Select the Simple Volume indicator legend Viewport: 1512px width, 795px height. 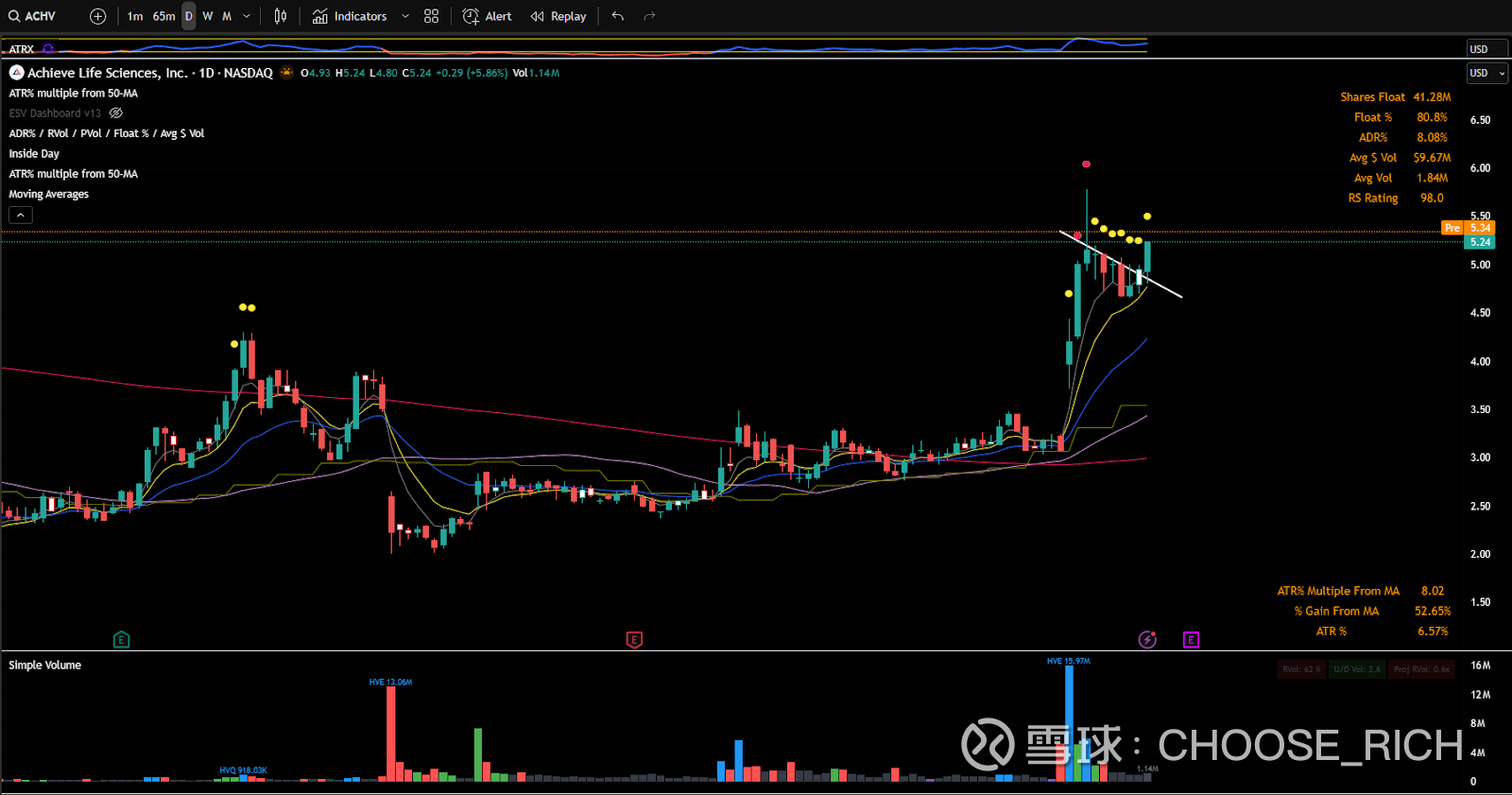click(x=45, y=665)
